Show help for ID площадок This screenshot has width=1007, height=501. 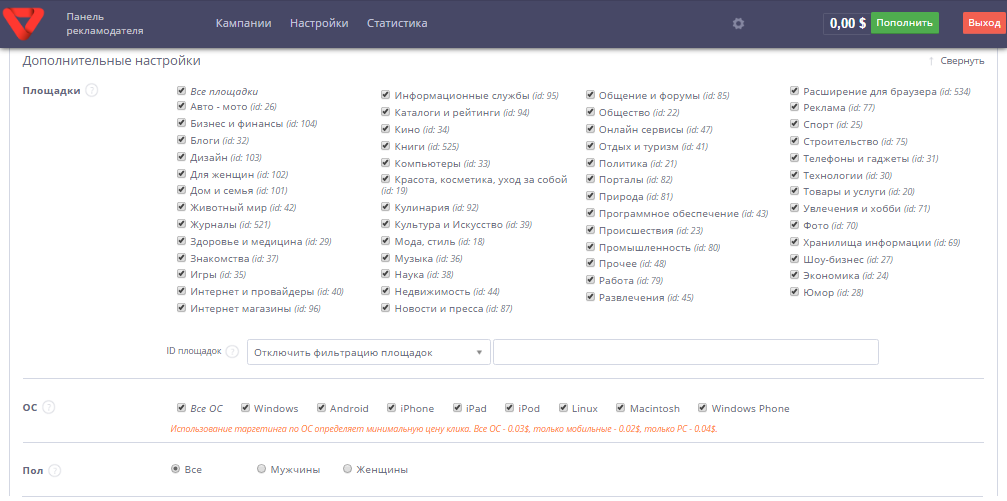coord(232,352)
